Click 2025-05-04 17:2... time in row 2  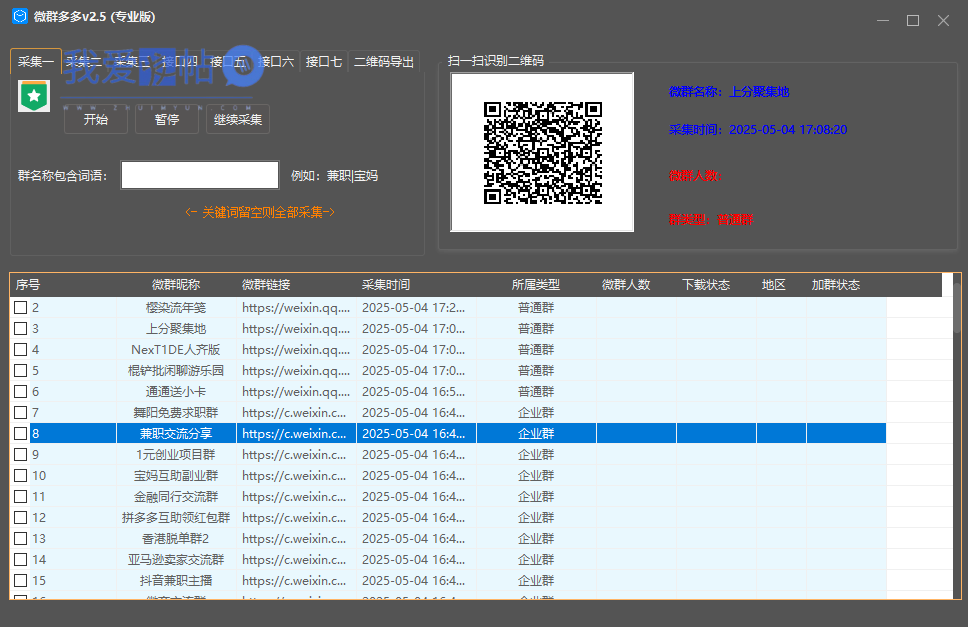coord(416,307)
